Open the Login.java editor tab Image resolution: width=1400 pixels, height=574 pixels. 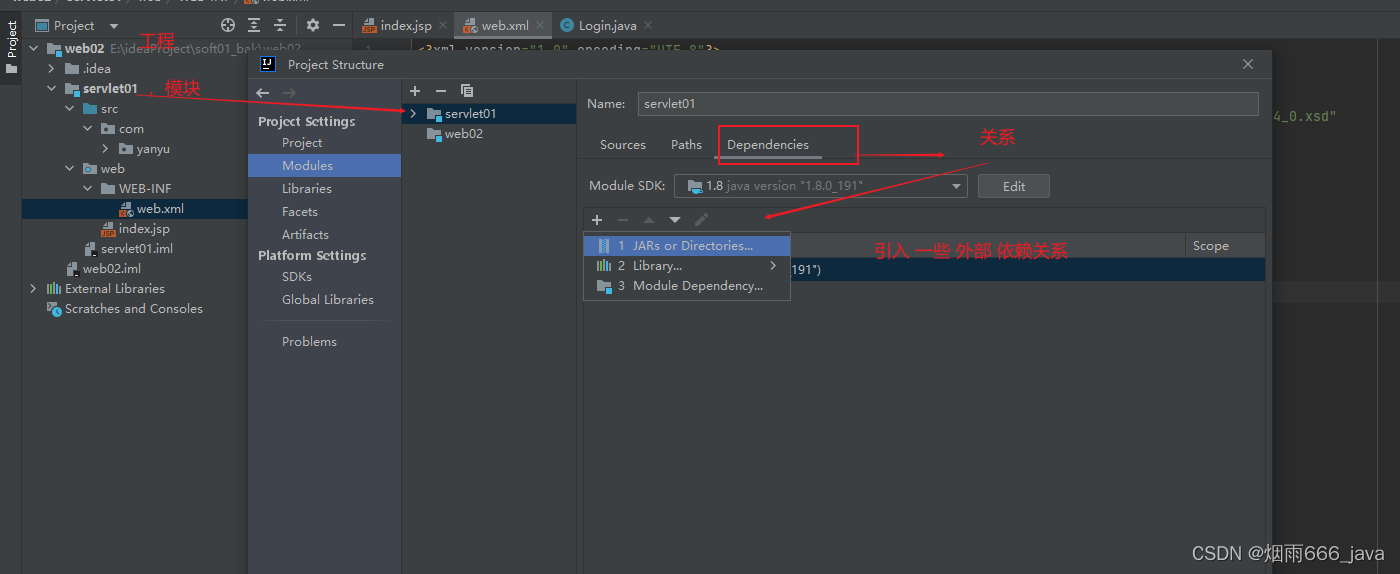606,26
